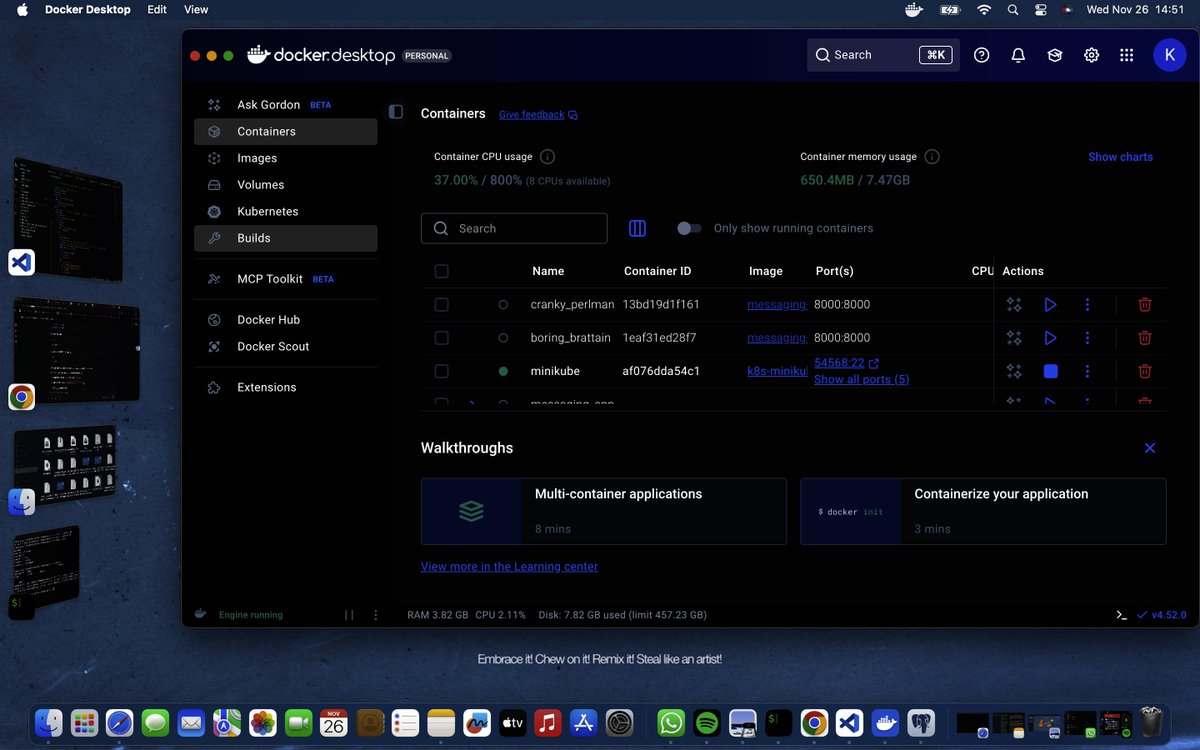Viewport: 1200px width, 750px height.
Task: Focus the containers Search field
Action: pyautogui.click(x=514, y=228)
